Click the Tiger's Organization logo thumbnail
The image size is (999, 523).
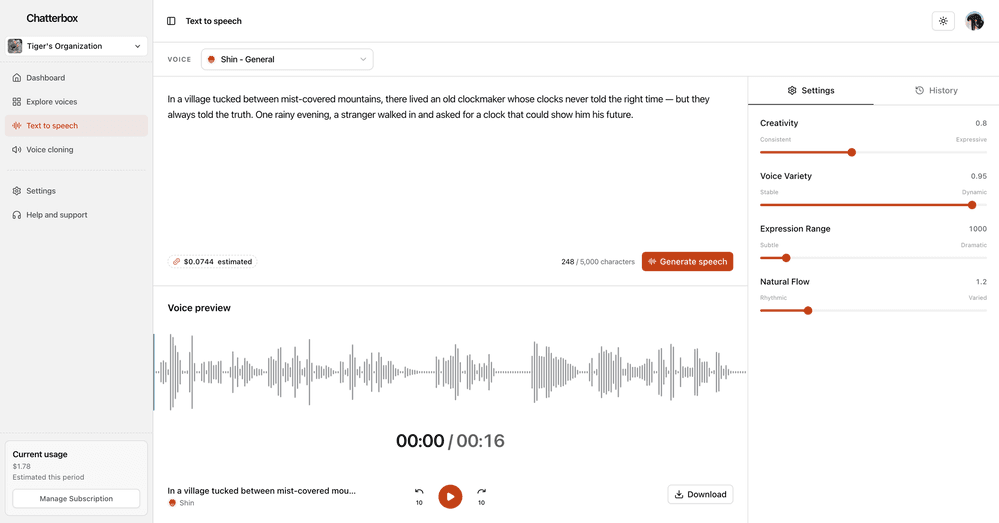point(15,46)
